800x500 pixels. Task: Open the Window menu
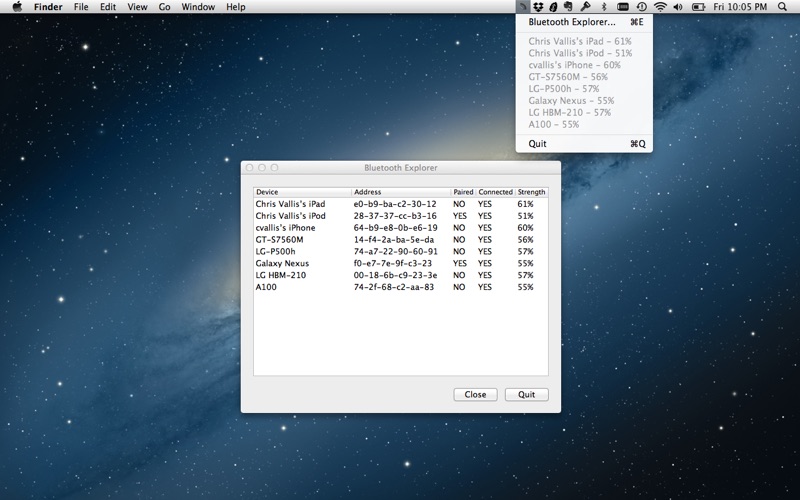click(x=198, y=7)
